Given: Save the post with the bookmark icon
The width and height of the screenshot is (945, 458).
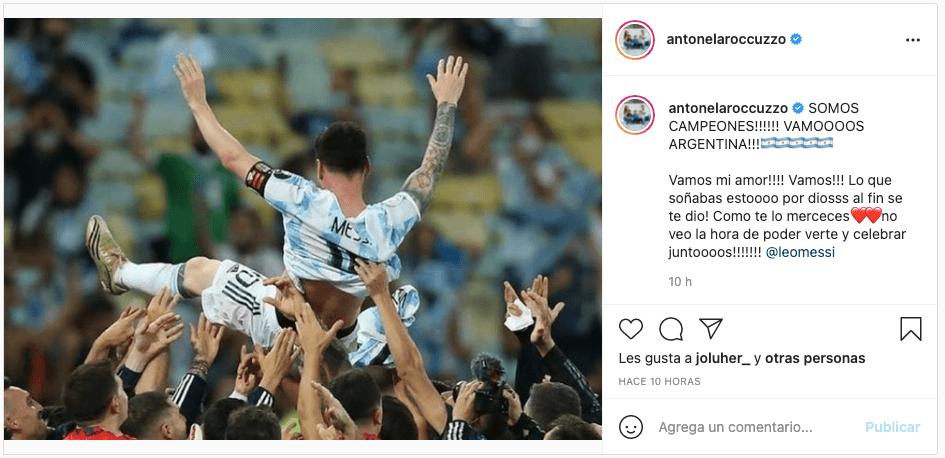Looking at the screenshot, I should (911, 329).
